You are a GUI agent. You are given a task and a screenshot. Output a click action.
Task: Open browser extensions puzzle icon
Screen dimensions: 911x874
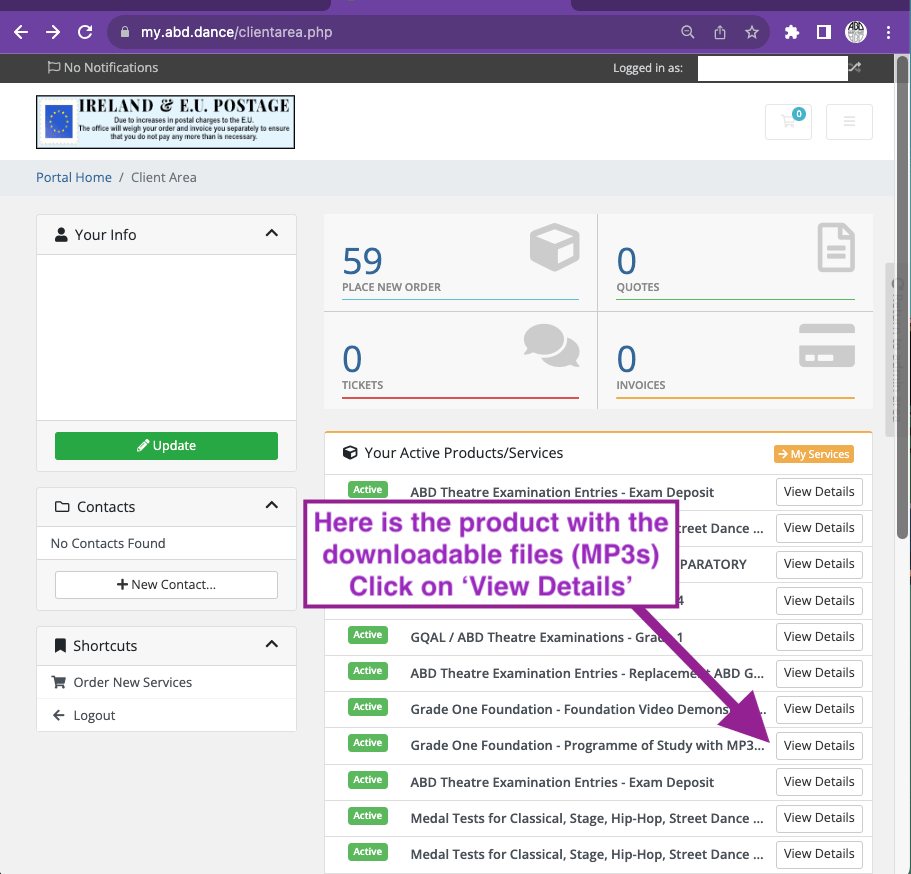point(792,32)
